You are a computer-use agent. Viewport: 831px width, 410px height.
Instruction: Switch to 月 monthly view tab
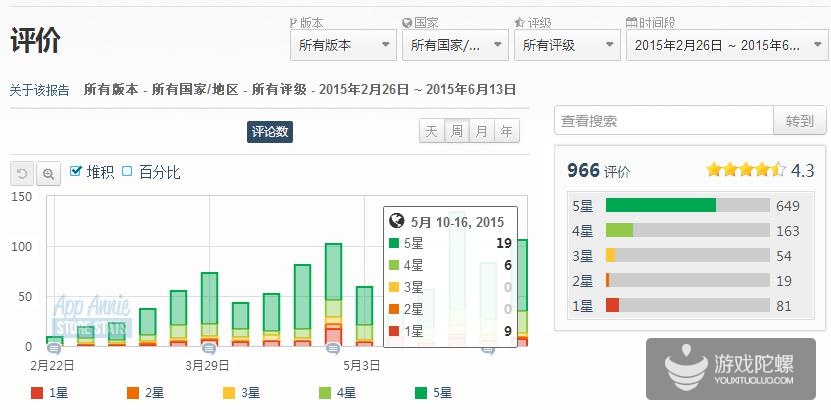coord(481,131)
